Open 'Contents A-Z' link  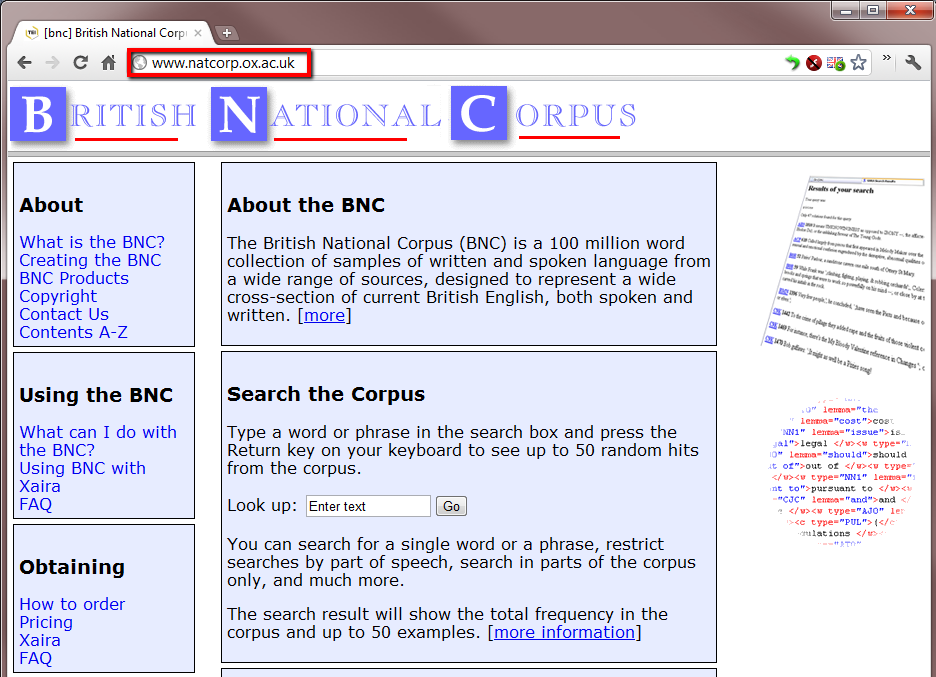pyautogui.click(x=73, y=332)
